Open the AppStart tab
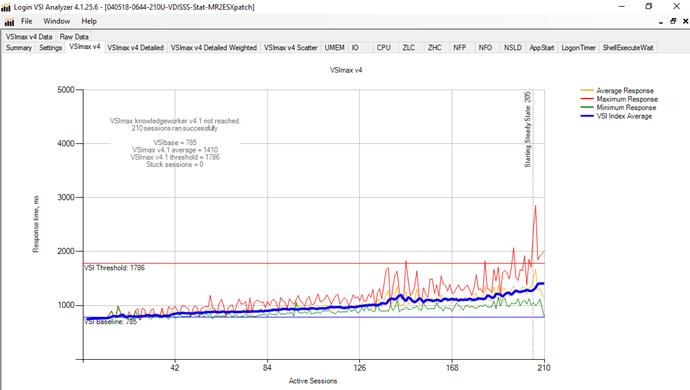 pyautogui.click(x=542, y=48)
